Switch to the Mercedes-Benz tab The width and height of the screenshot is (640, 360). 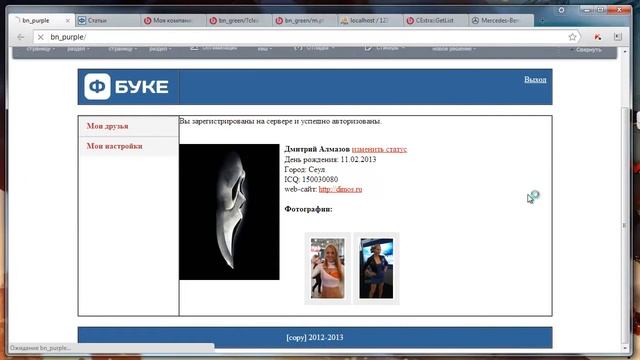coord(501,20)
